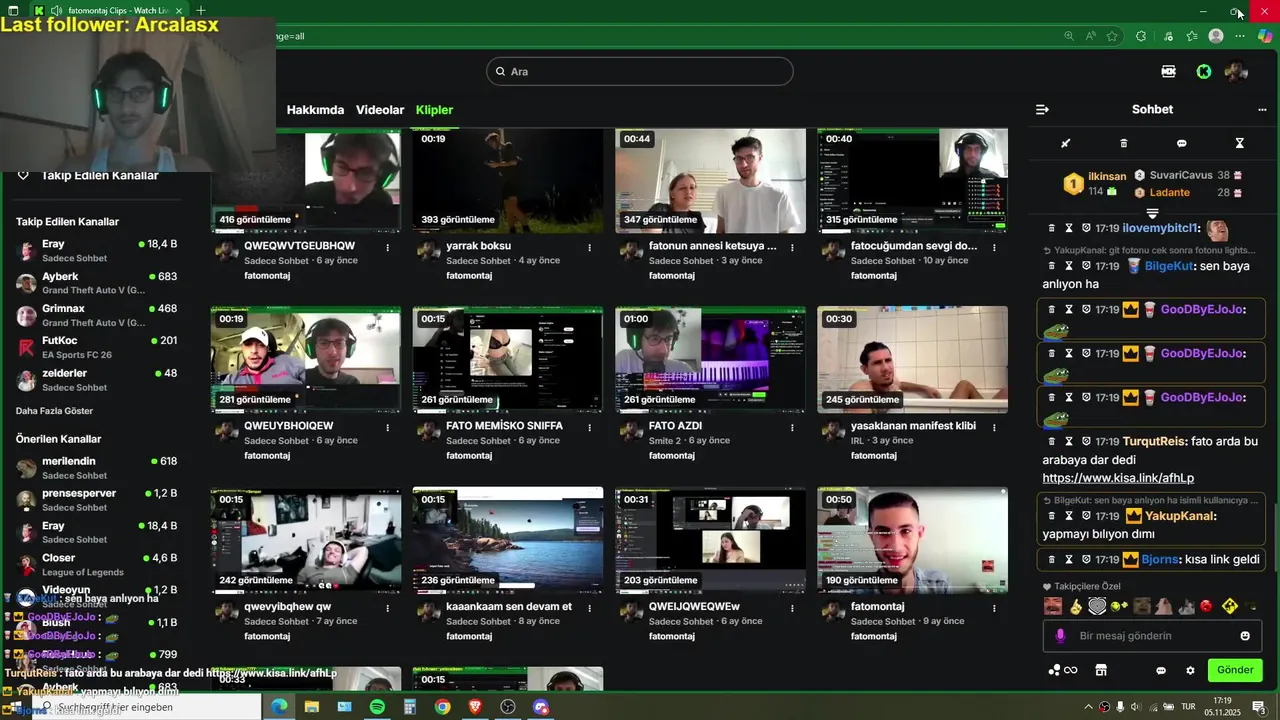The width and height of the screenshot is (1280, 720).
Task: Delete TurqutReis's message with the trash icon
Action: (1051, 441)
